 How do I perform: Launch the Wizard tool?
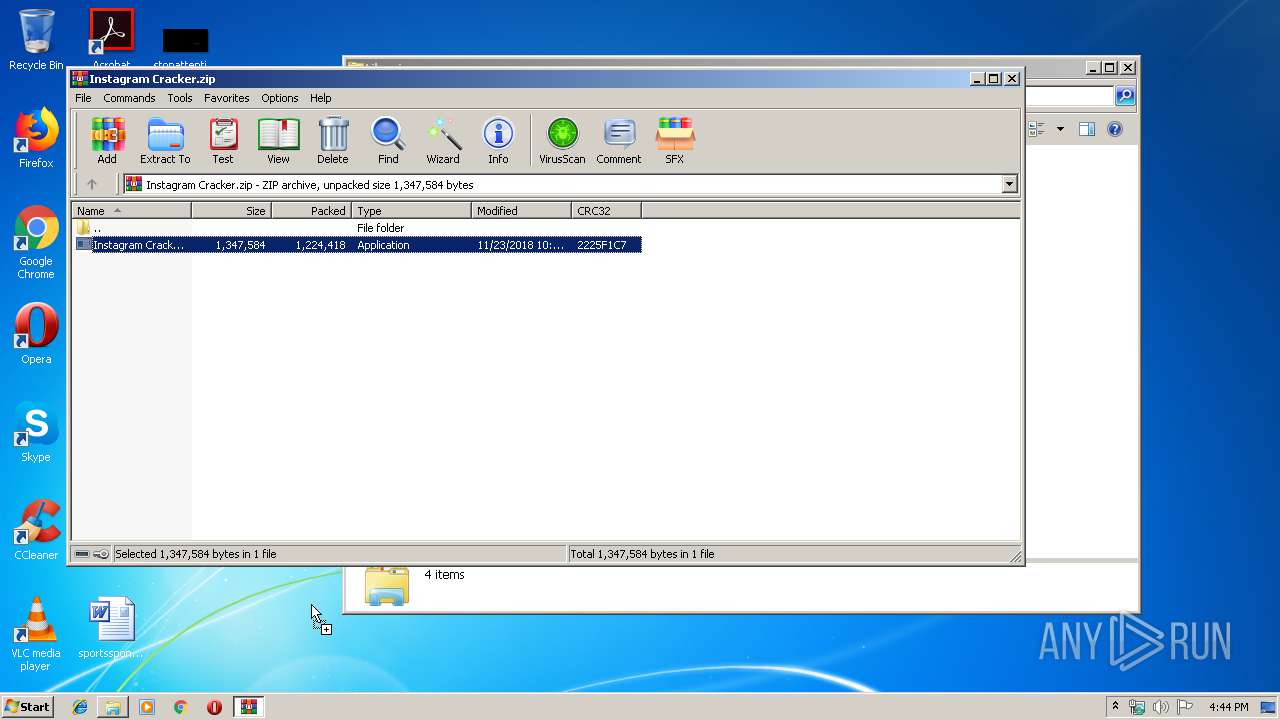[443, 140]
